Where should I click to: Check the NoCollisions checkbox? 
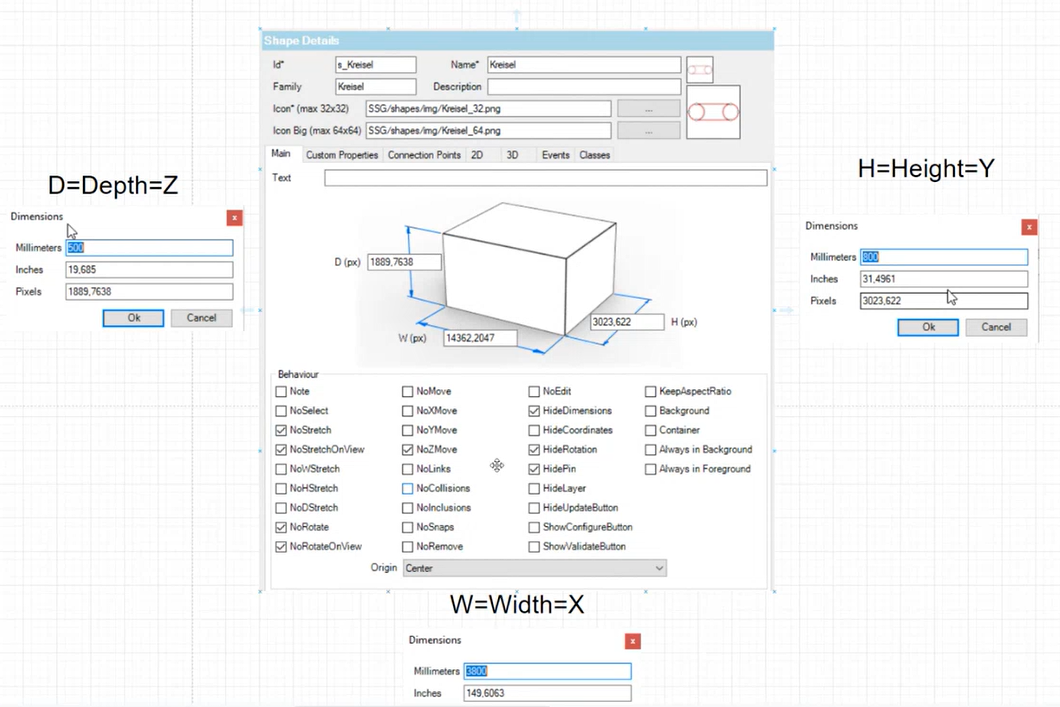[408, 488]
